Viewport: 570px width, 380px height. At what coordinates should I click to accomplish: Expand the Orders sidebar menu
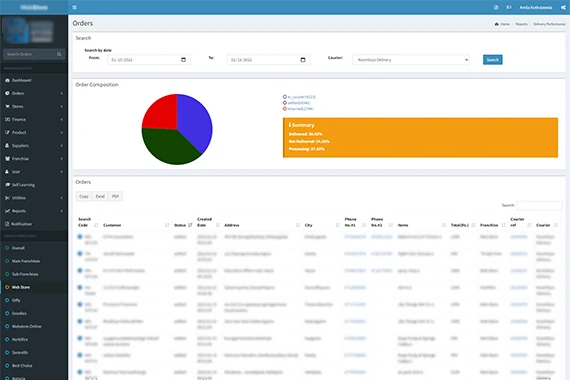pyautogui.click(x=34, y=93)
